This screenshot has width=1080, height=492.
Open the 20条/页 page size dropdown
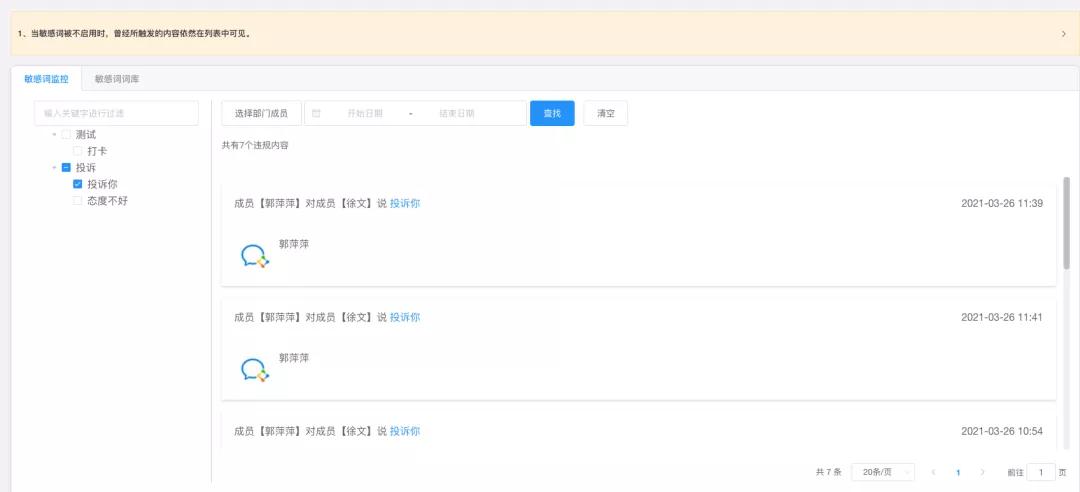(x=883, y=472)
